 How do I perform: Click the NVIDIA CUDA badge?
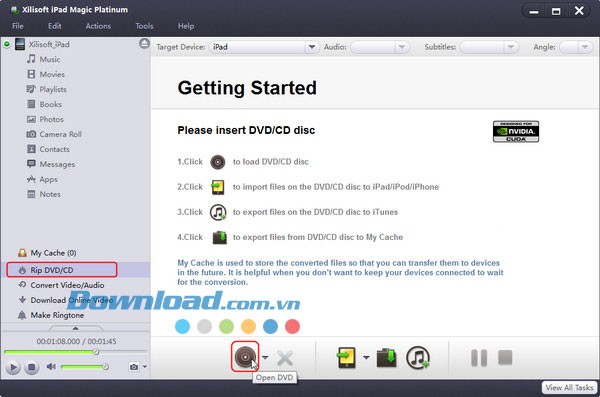click(516, 131)
